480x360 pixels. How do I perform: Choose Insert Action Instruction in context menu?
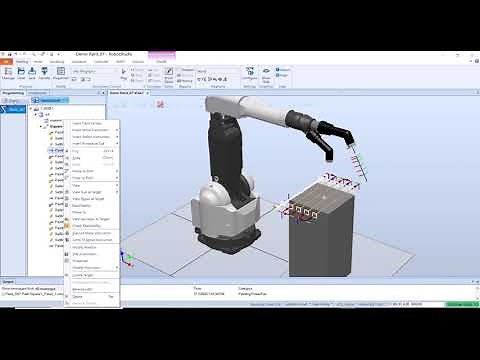click(x=91, y=137)
